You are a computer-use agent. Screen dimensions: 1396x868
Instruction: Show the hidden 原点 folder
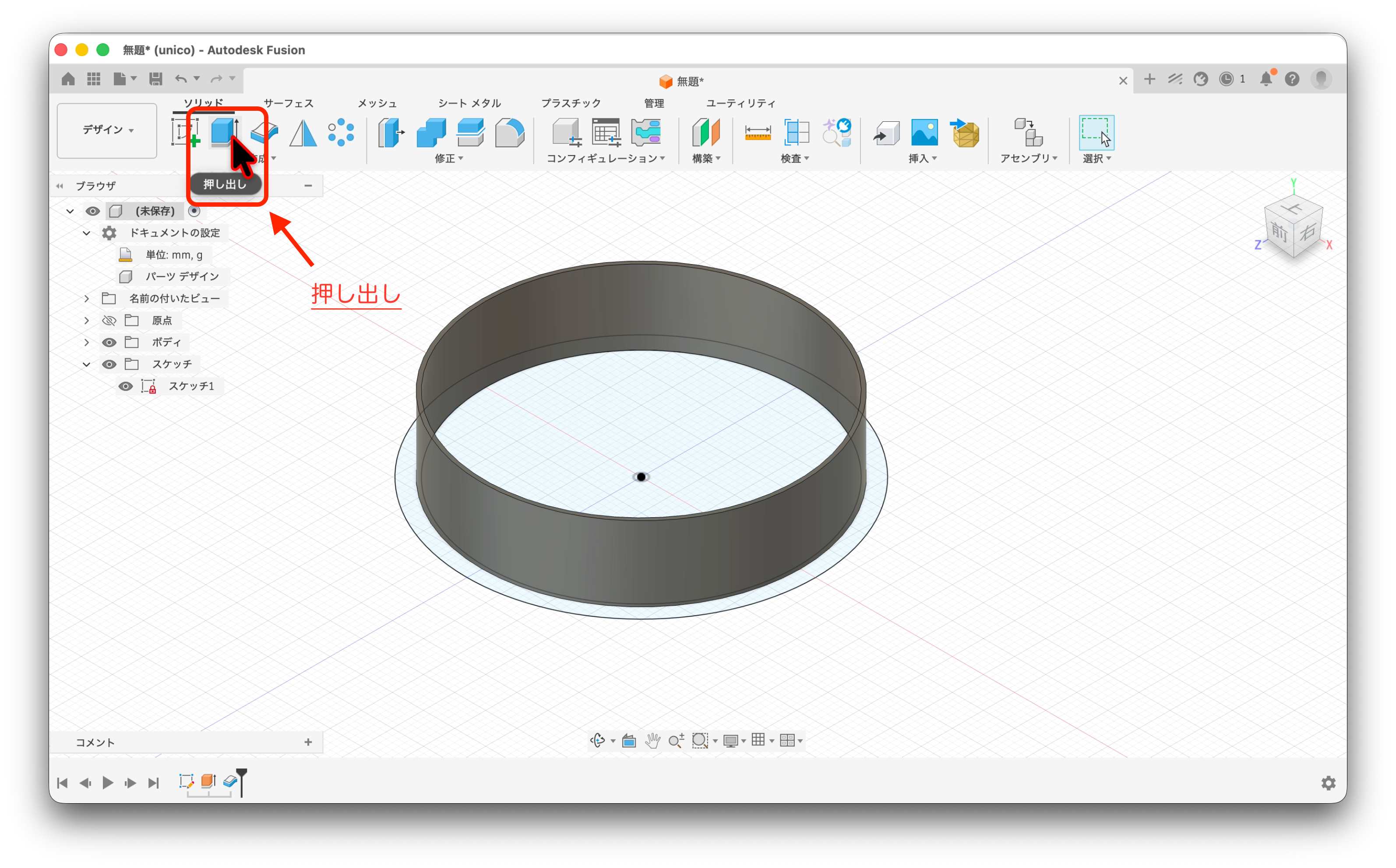point(109,320)
